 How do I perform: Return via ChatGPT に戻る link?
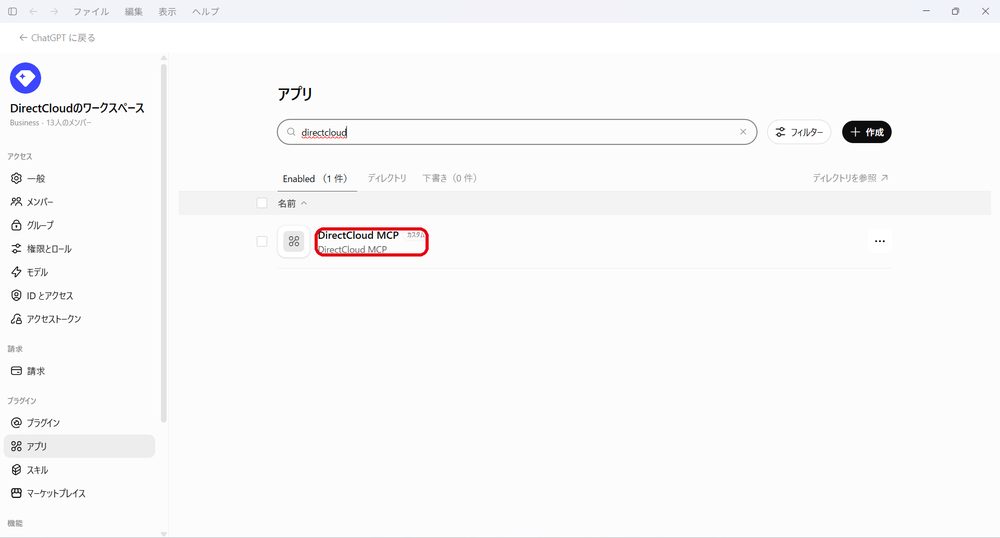tap(57, 38)
